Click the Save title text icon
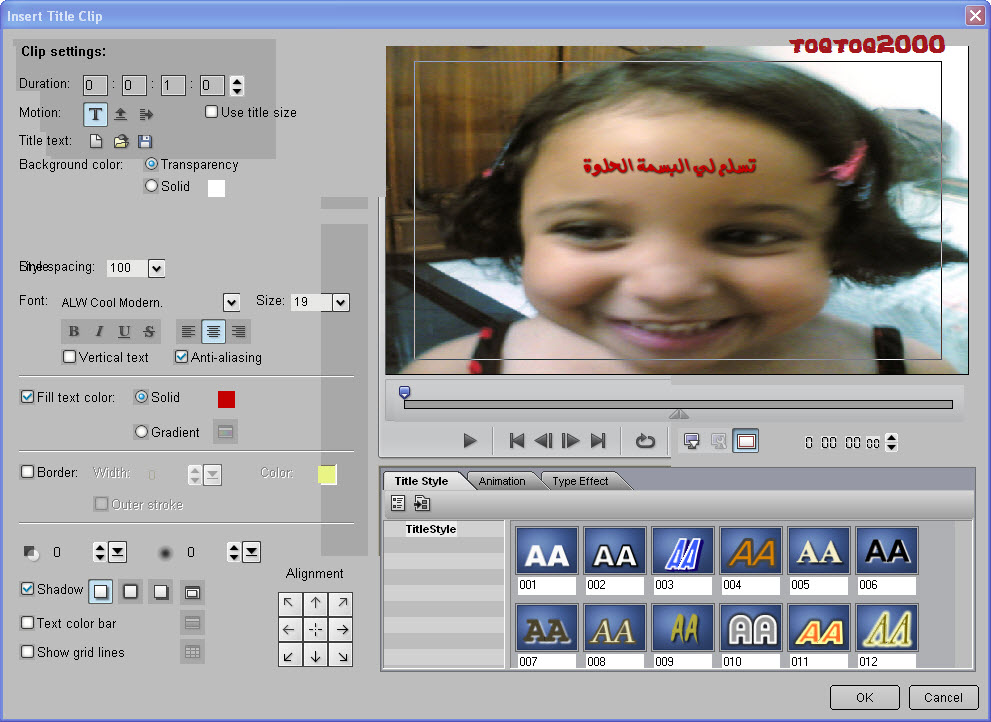This screenshot has width=991, height=722. (x=145, y=142)
